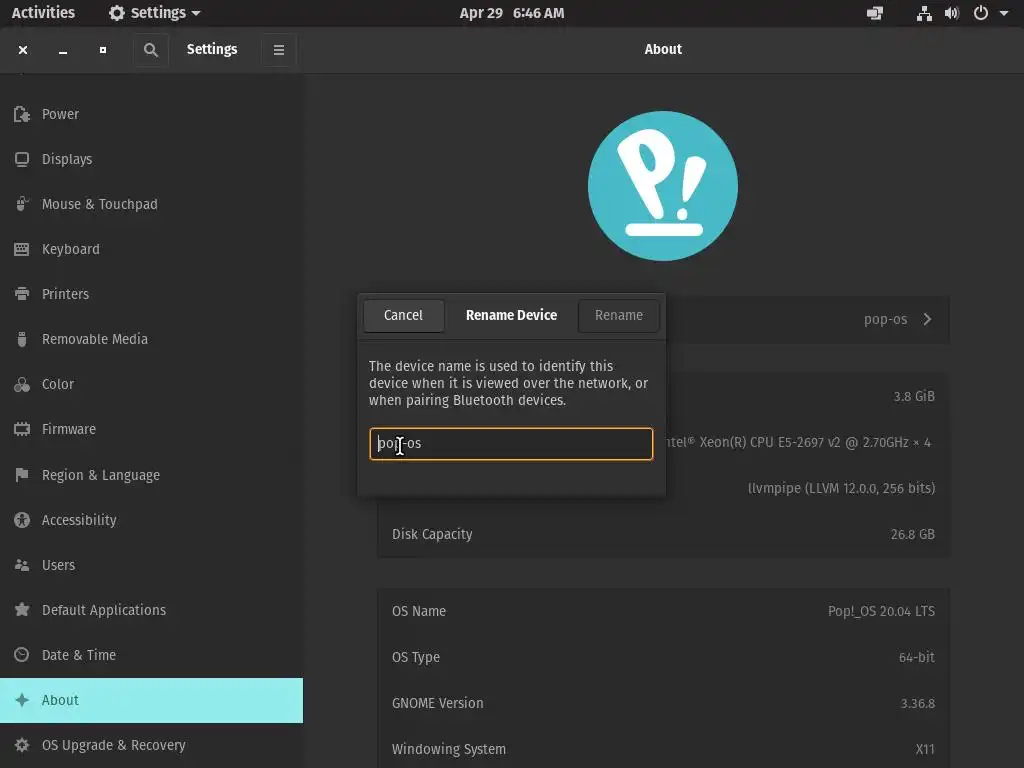Select Users in the settings sidebar
This screenshot has width=1024, height=768.
point(152,565)
